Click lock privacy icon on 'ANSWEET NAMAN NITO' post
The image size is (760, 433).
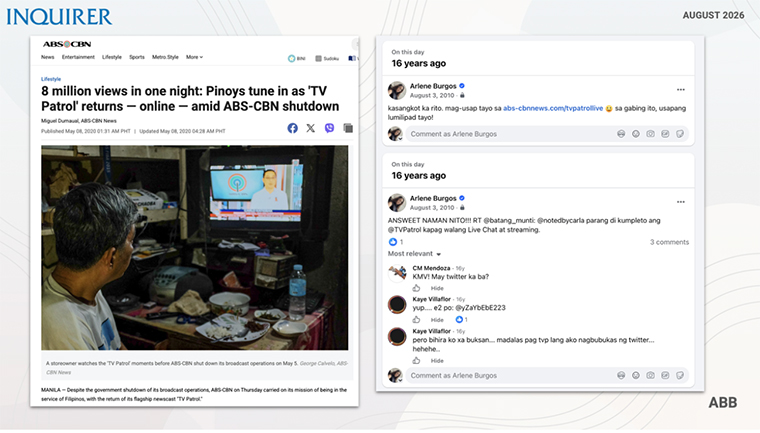click(x=462, y=208)
